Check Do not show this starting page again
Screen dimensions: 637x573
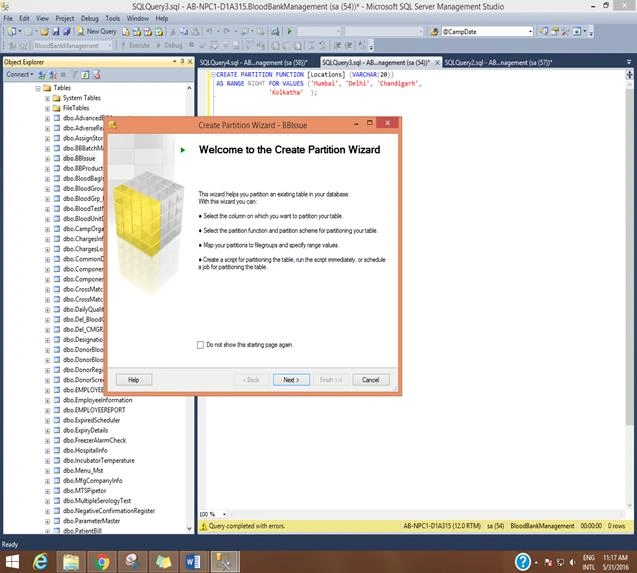tap(200, 345)
